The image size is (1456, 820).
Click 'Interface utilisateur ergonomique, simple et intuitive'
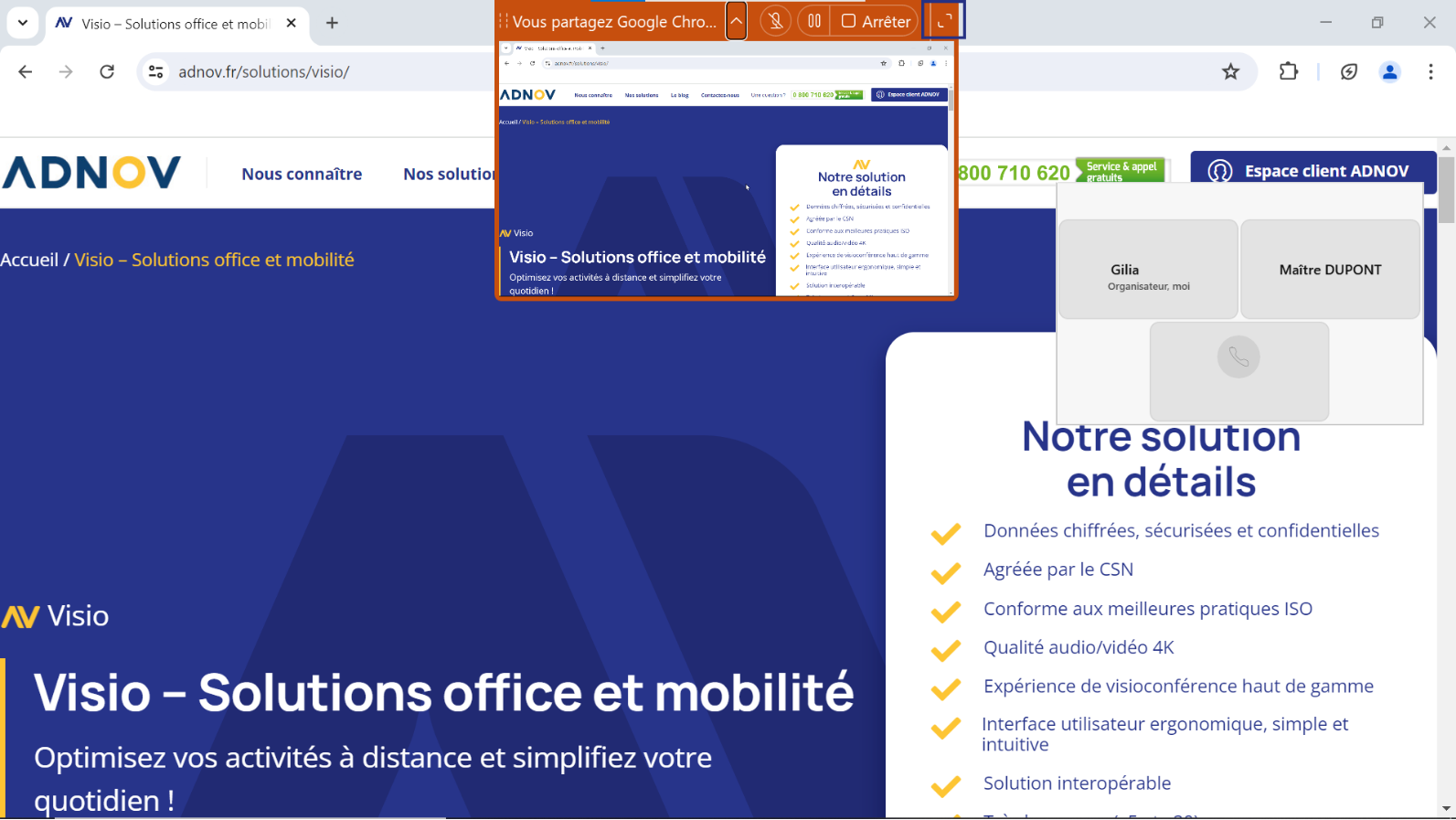tap(1164, 734)
